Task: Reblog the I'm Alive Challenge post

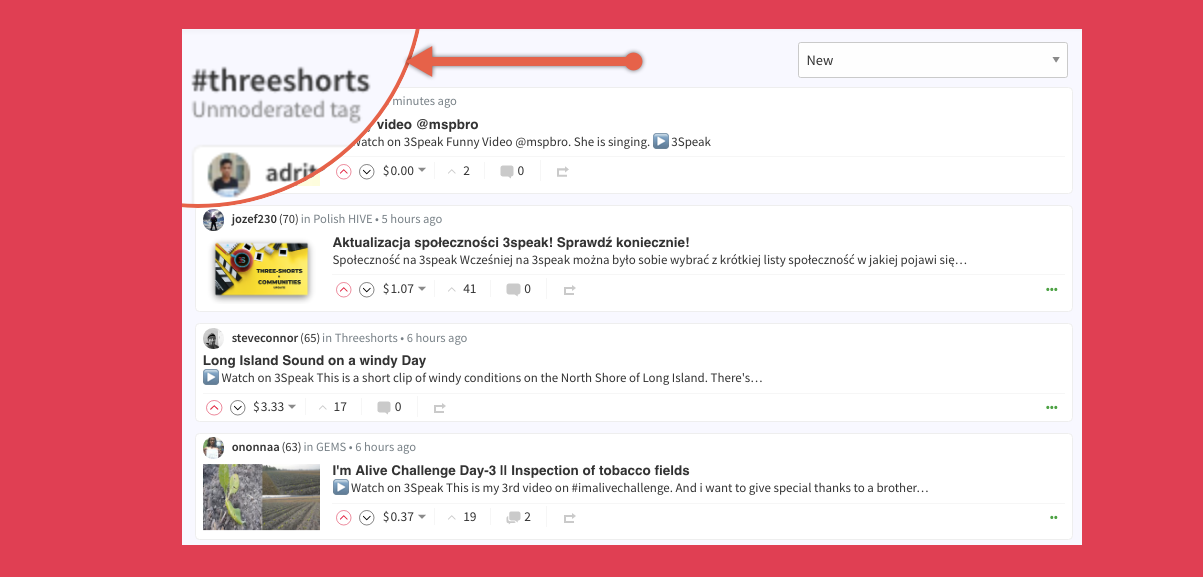Action: point(569,518)
